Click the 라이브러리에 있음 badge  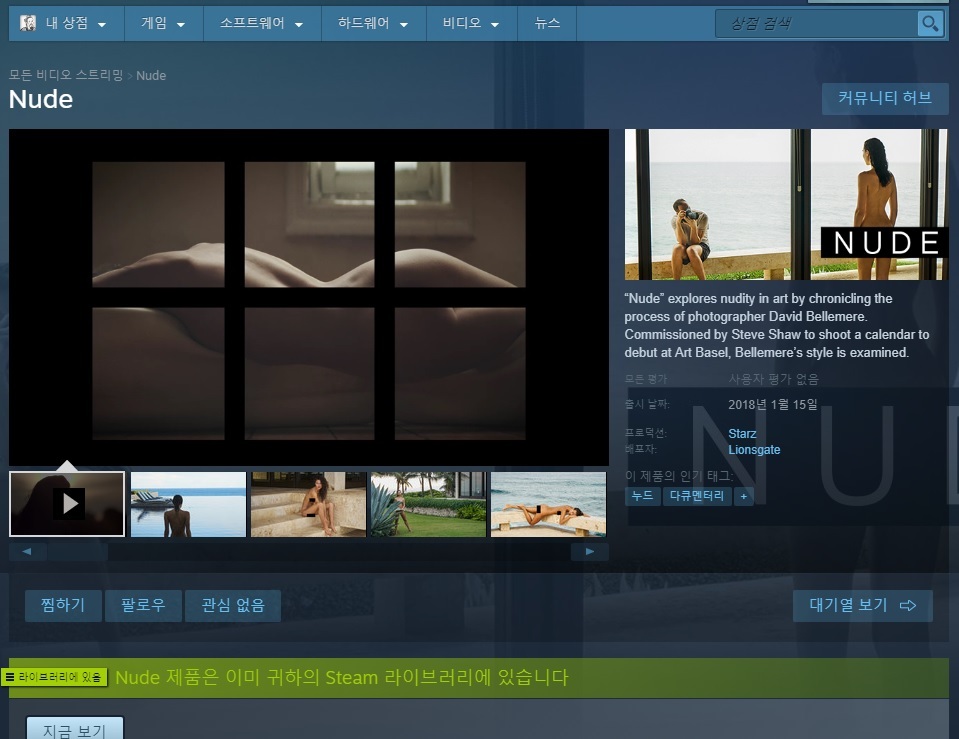pos(54,677)
